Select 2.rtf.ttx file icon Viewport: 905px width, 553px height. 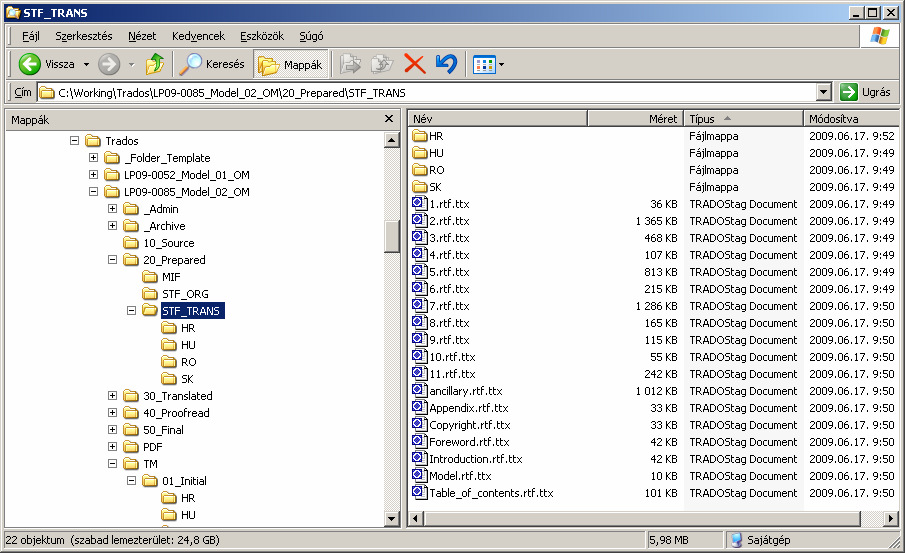tap(419, 220)
